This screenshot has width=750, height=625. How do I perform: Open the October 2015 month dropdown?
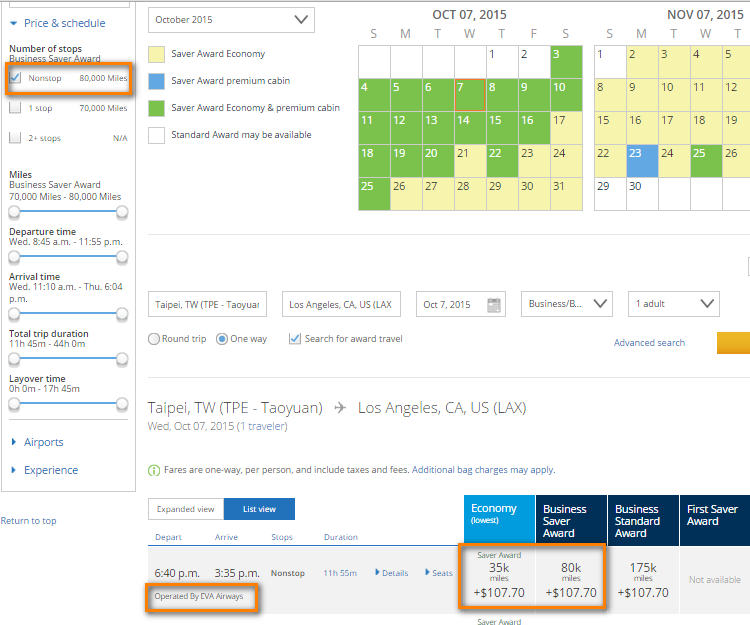[231, 20]
